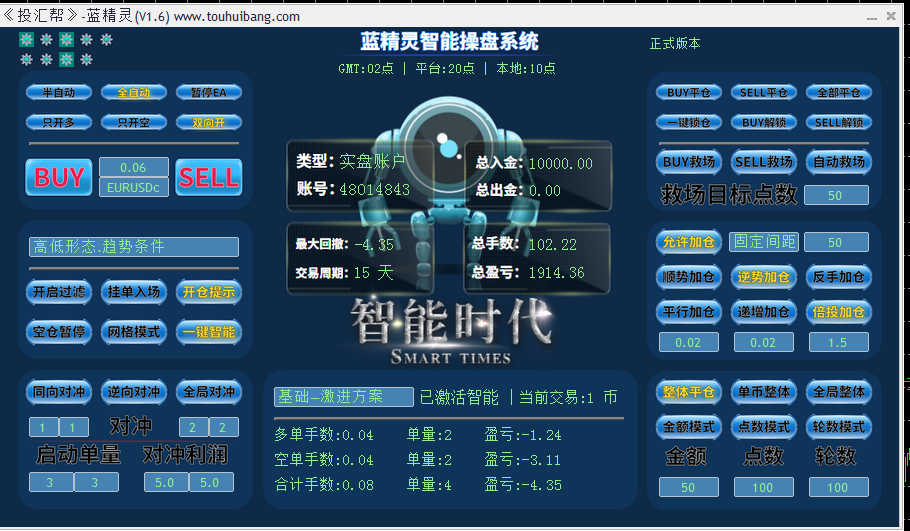Select 同向对冲 same-direction hedge
Viewport: 910px width, 531px height.
(x=59, y=392)
